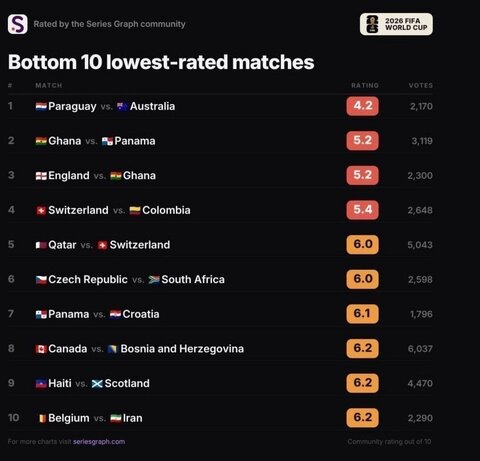Open the 2026 FIFA World Cup badge
This screenshot has width=480, height=461.
point(396,24)
